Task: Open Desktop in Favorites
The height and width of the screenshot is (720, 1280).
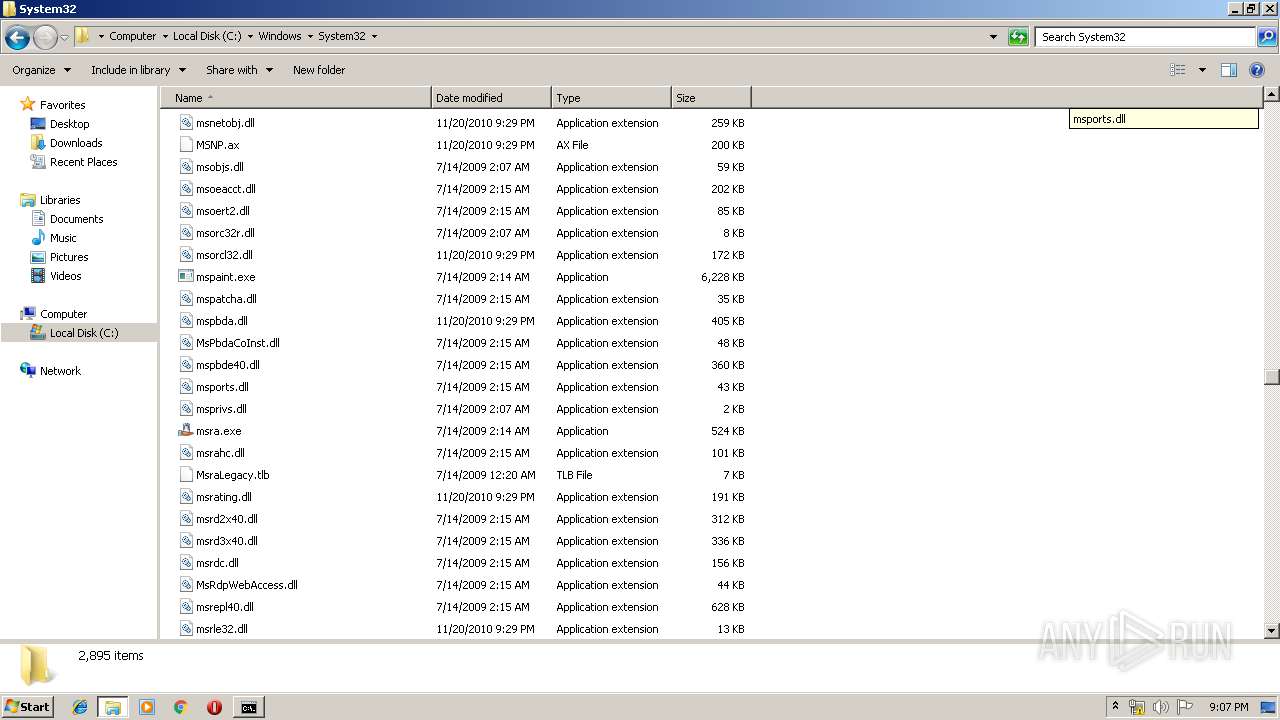Action: click(69, 124)
